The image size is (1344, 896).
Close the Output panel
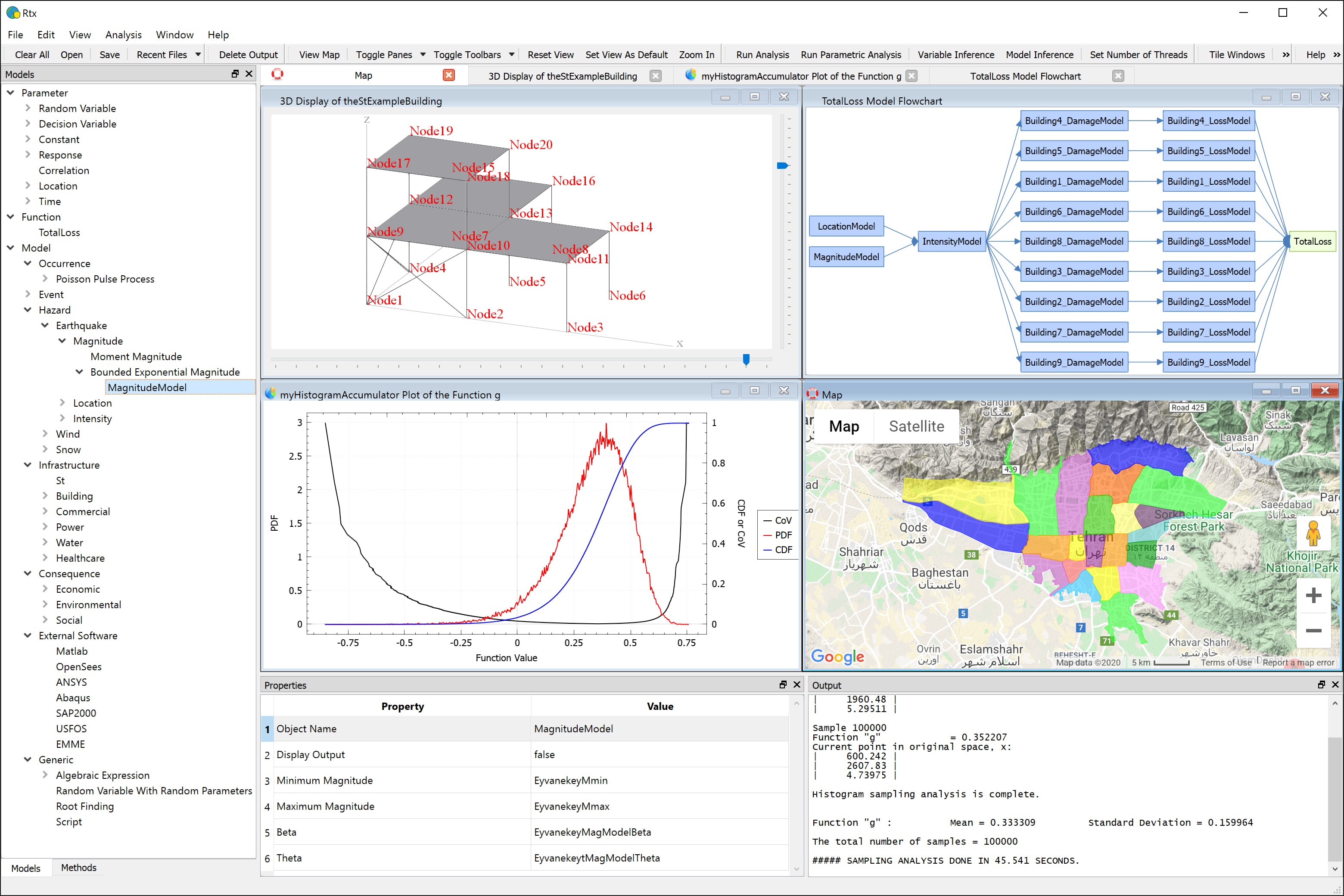click(x=1335, y=684)
